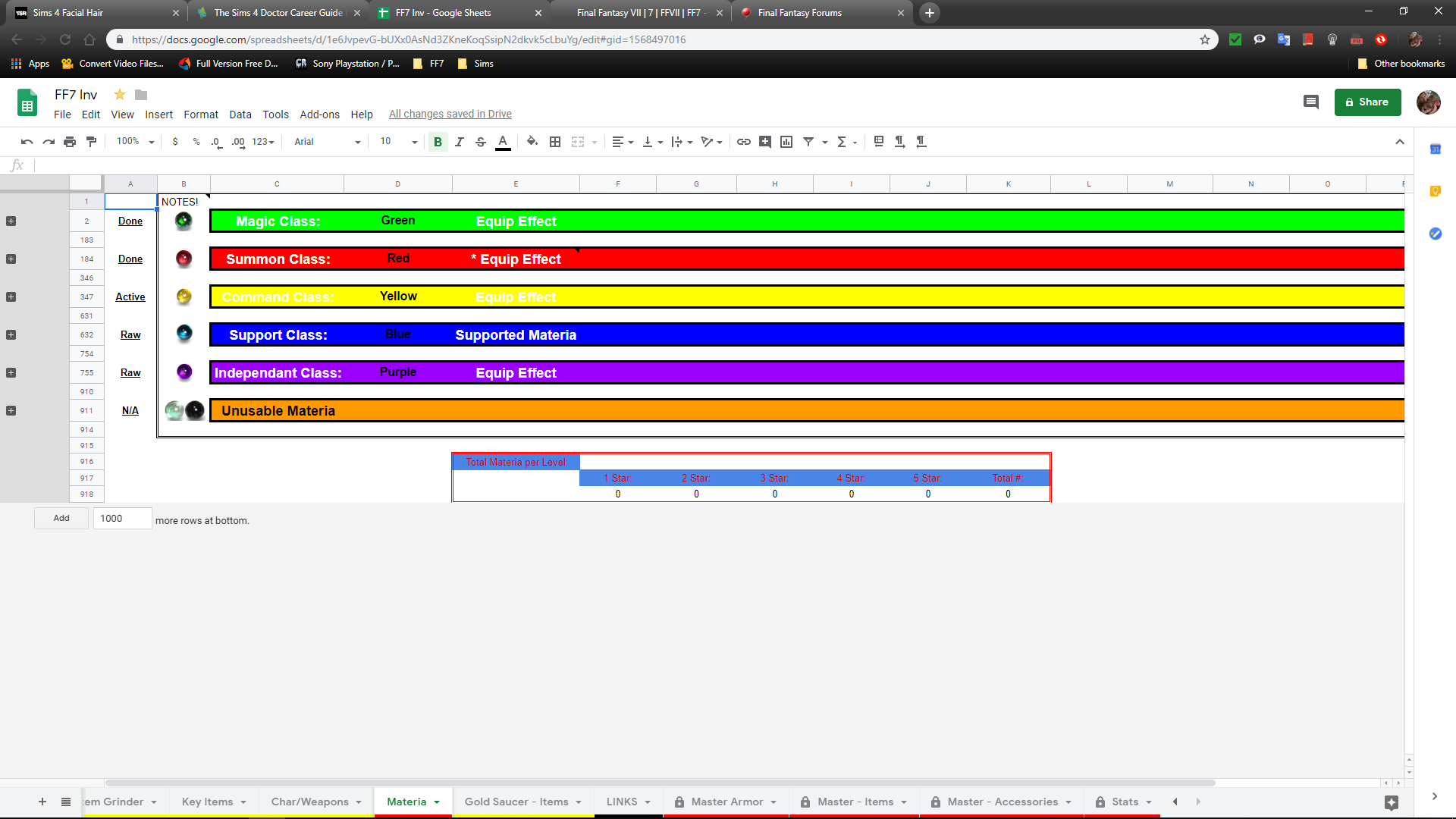Open the comment history icon
Image resolution: width=1456 pixels, height=819 pixels.
pyautogui.click(x=1310, y=102)
